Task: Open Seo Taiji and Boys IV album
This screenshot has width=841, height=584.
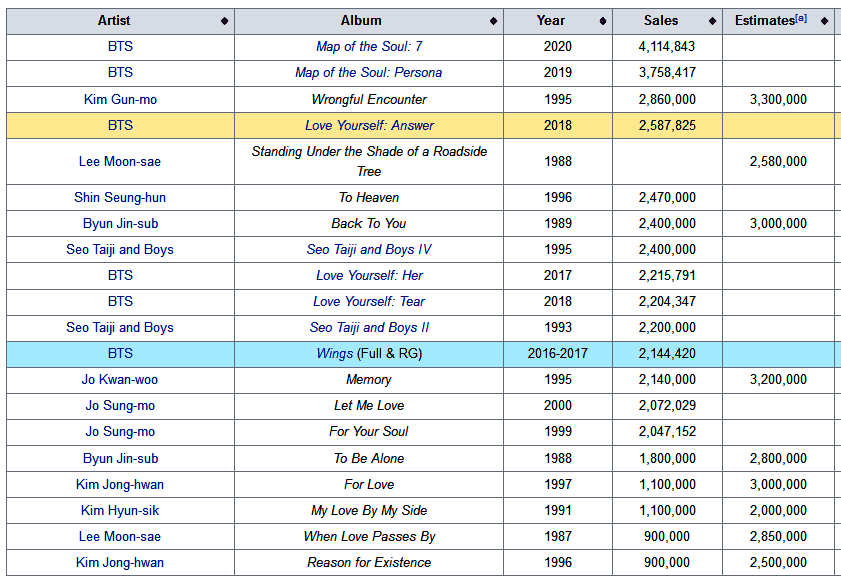Action: coord(369,250)
